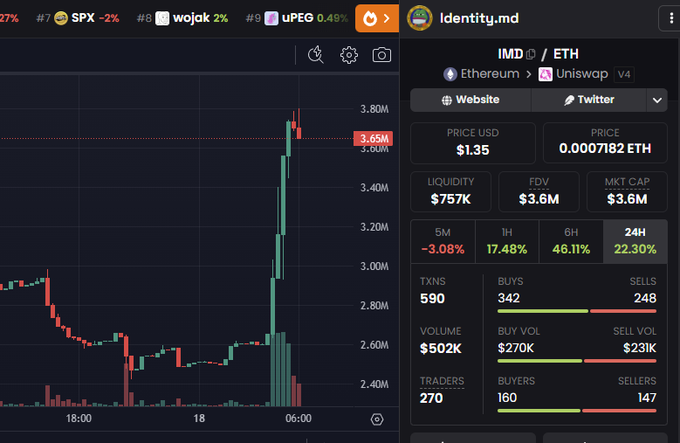The width and height of the screenshot is (680, 443).
Task: Open chart settings gear icon
Action: tap(349, 55)
